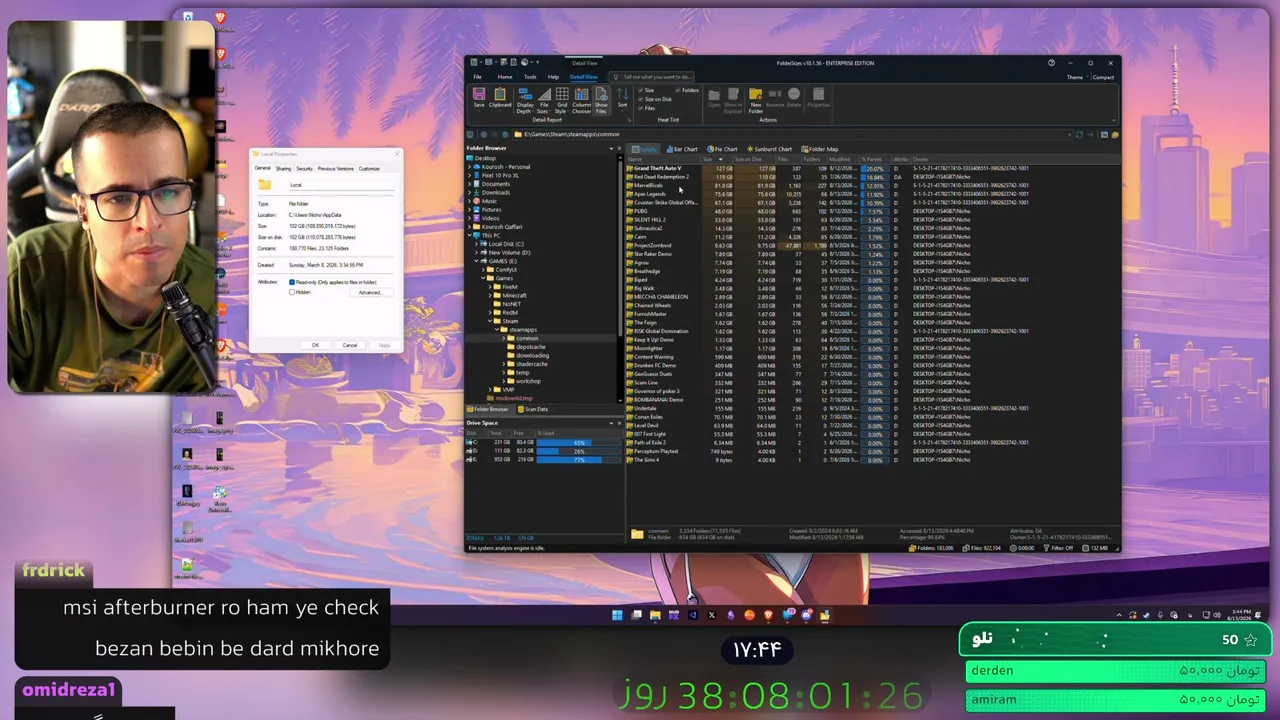Image resolution: width=1280 pixels, height=720 pixels.
Task: Open the Display Depth option
Action: coord(525,100)
